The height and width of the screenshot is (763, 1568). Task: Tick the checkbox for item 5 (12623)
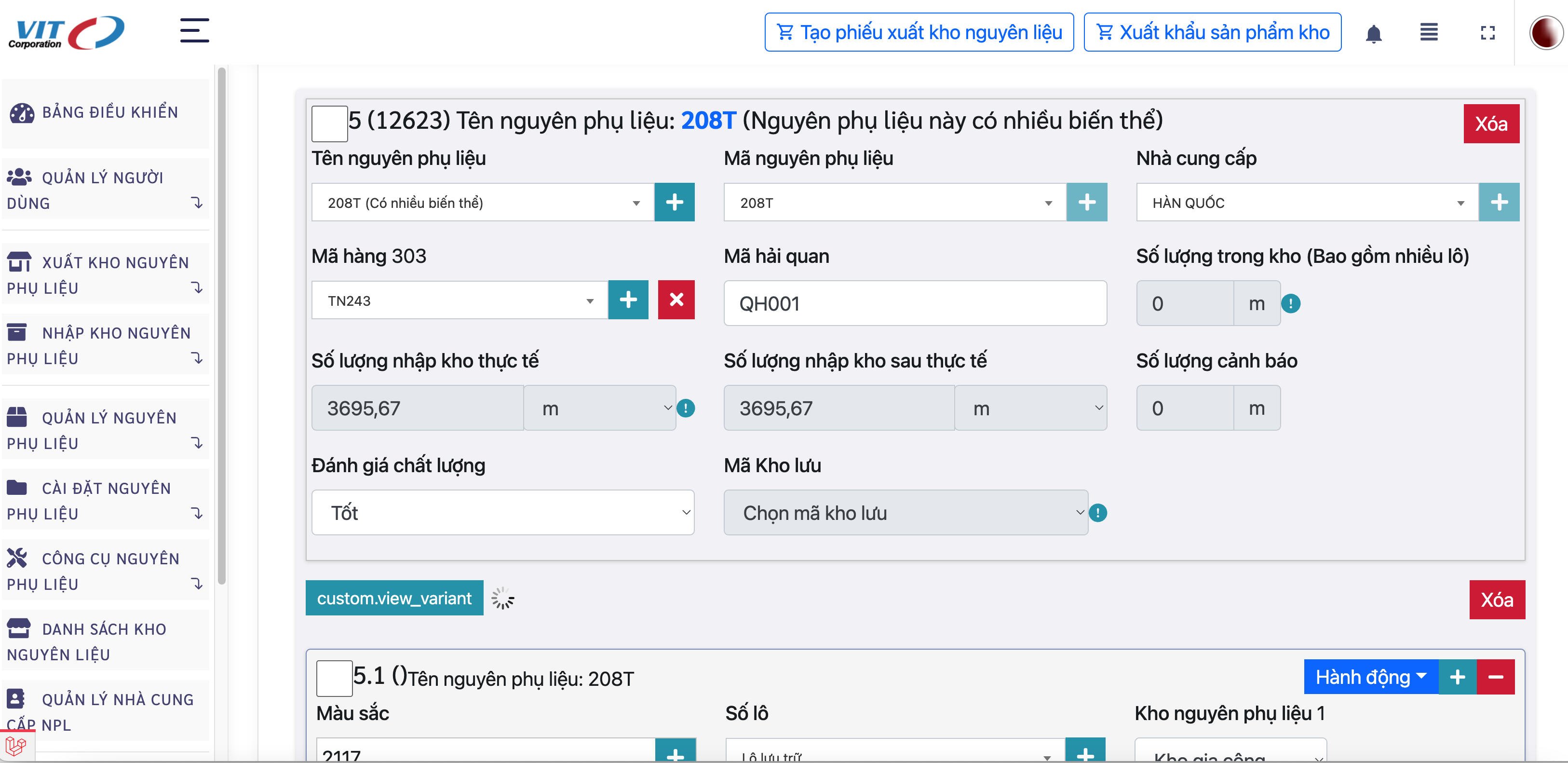329,123
